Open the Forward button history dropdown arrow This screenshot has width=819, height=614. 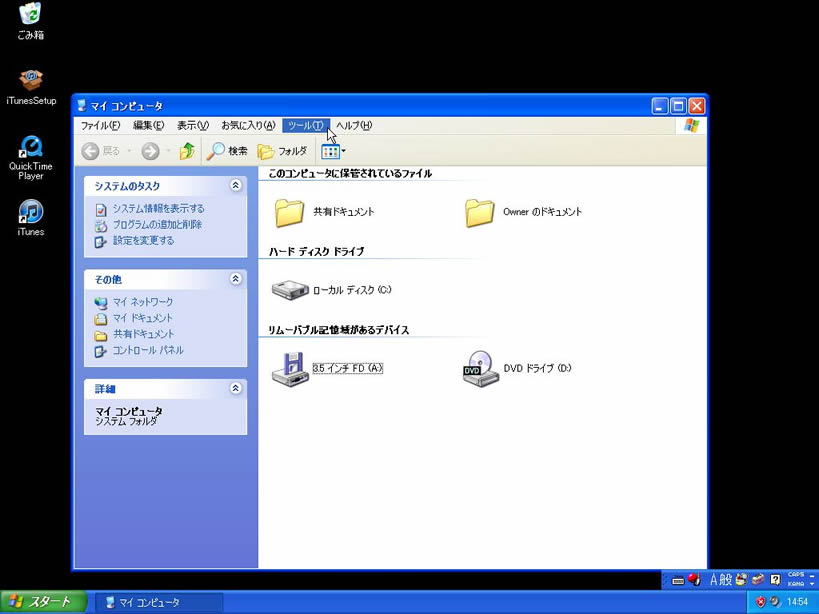(x=168, y=151)
